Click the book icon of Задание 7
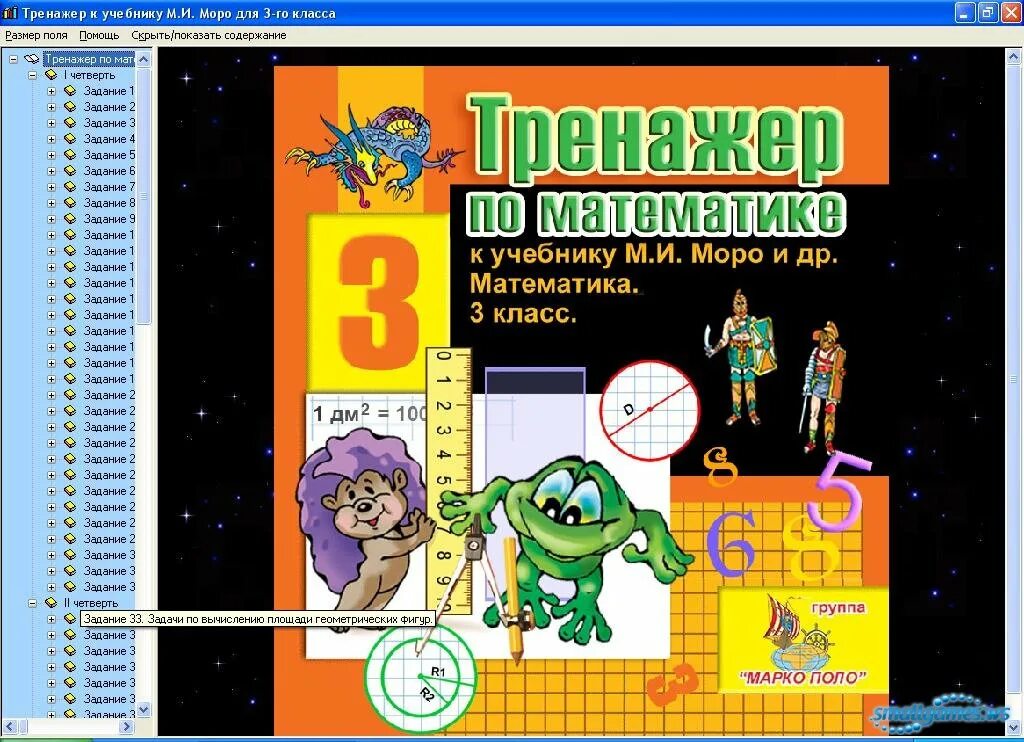 [x=70, y=187]
